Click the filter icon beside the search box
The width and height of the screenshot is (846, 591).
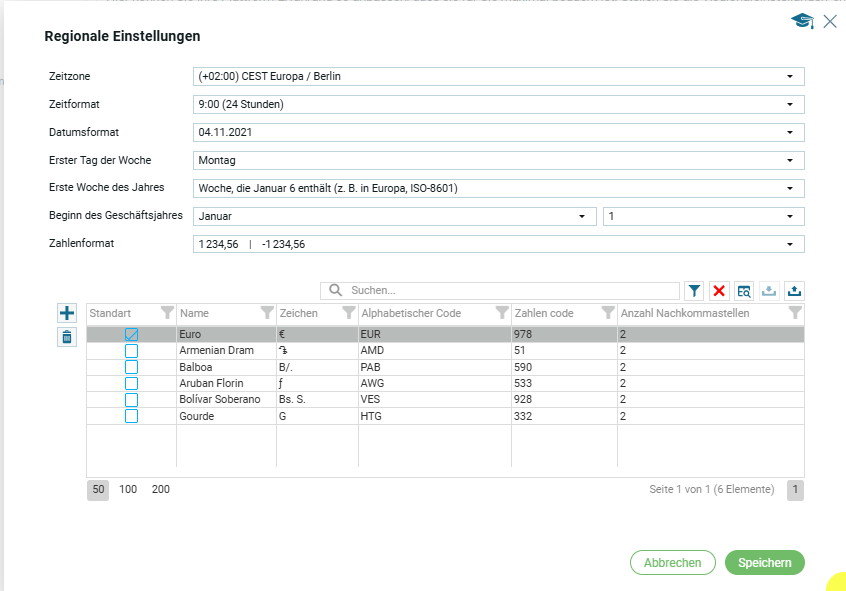click(694, 291)
